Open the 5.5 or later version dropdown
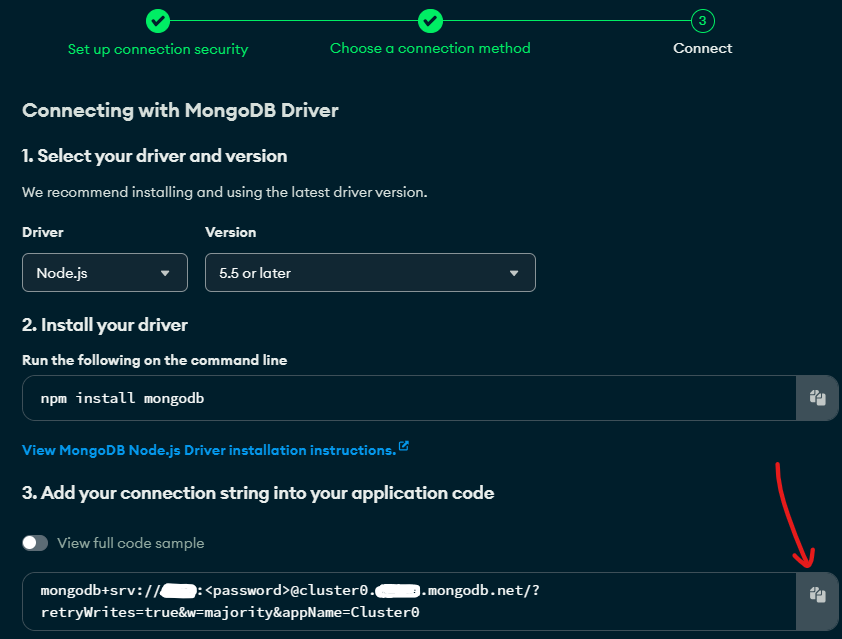 370,273
